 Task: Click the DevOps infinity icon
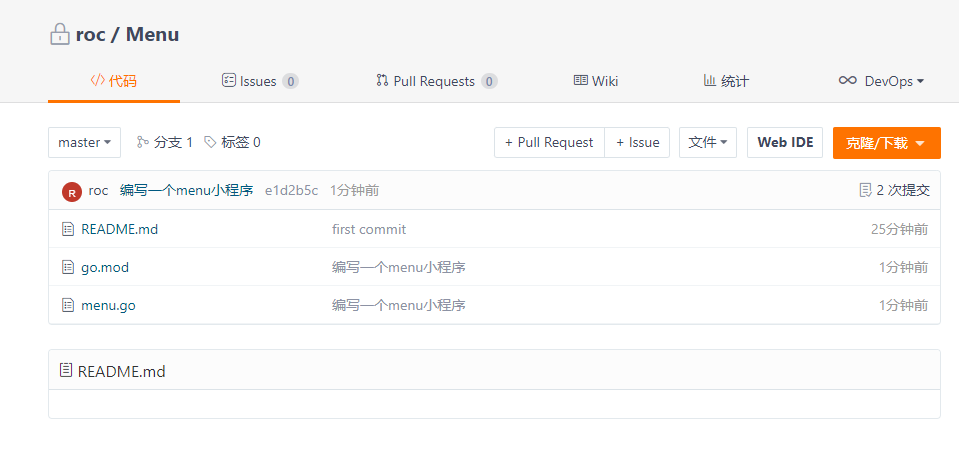(847, 80)
